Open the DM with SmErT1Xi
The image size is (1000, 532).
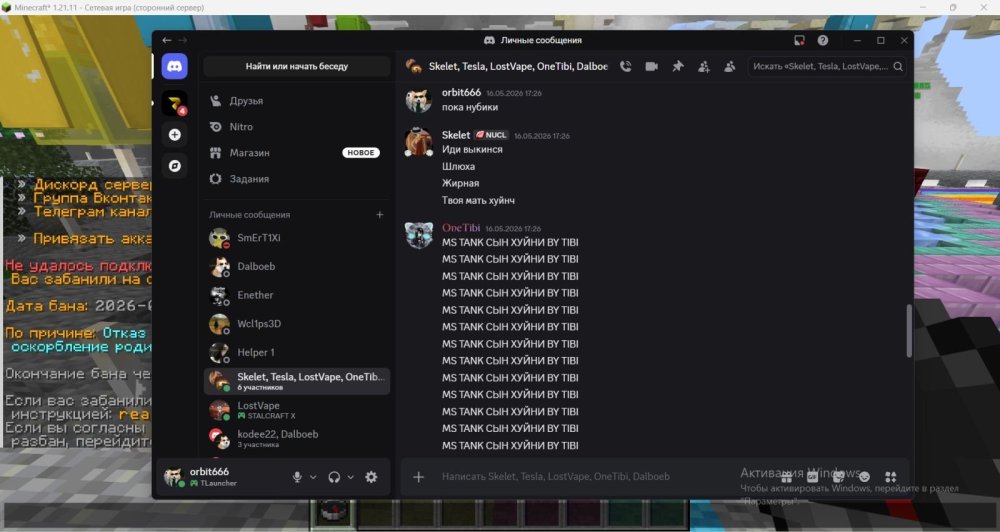coord(297,238)
